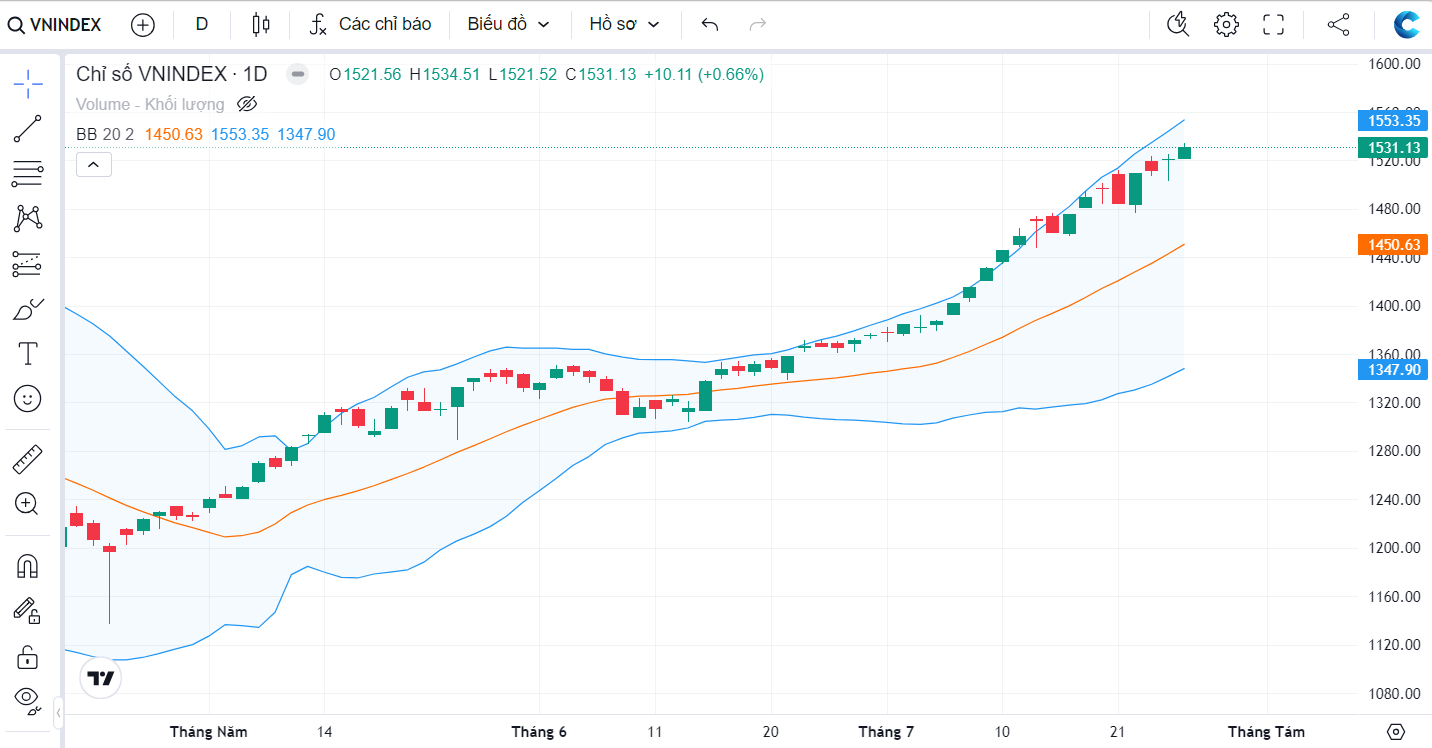
Task: Click the BB basis value 1450.63 in legend
Action: pyautogui.click(x=174, y=134)
